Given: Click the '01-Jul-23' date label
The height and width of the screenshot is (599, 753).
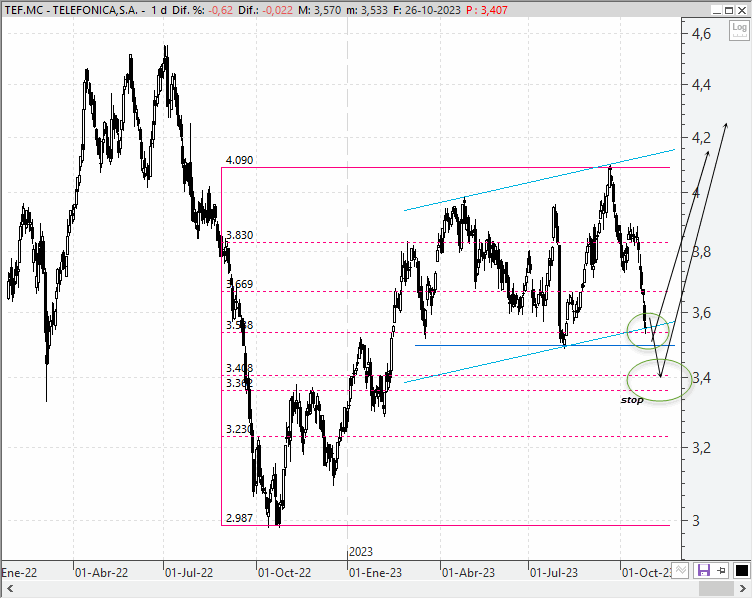Looking at the screenshot, I should [x=554, y=573].
